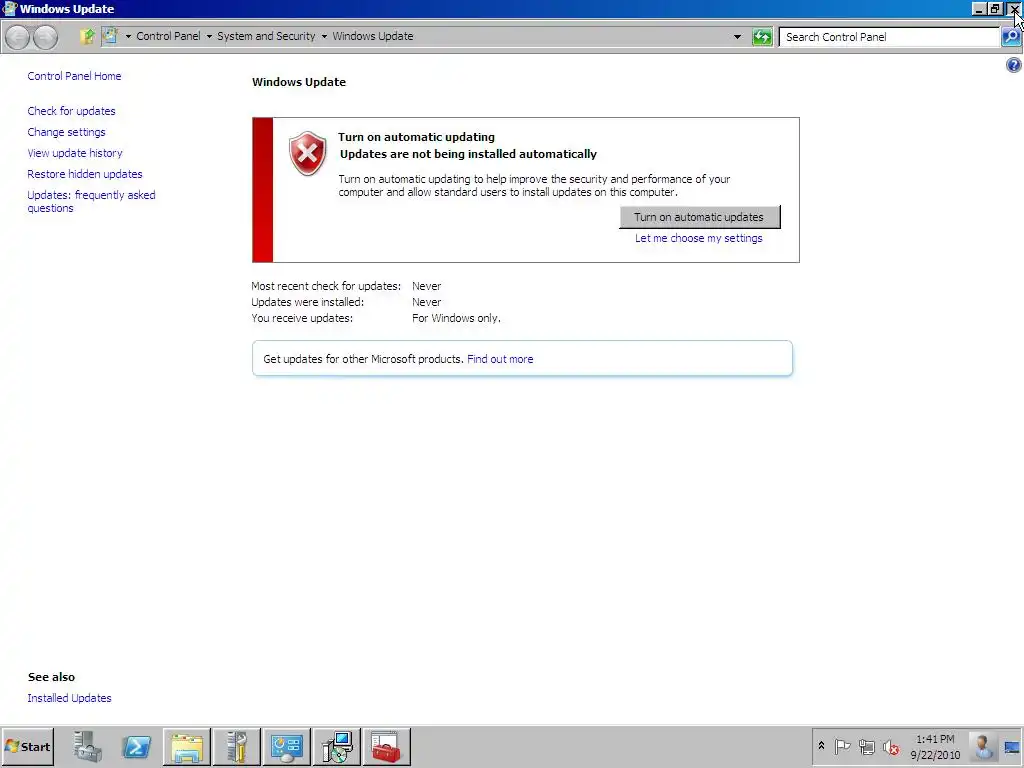1024x768 pixels.
Task: Open Control Panel Home link
Action: point(74,76)
